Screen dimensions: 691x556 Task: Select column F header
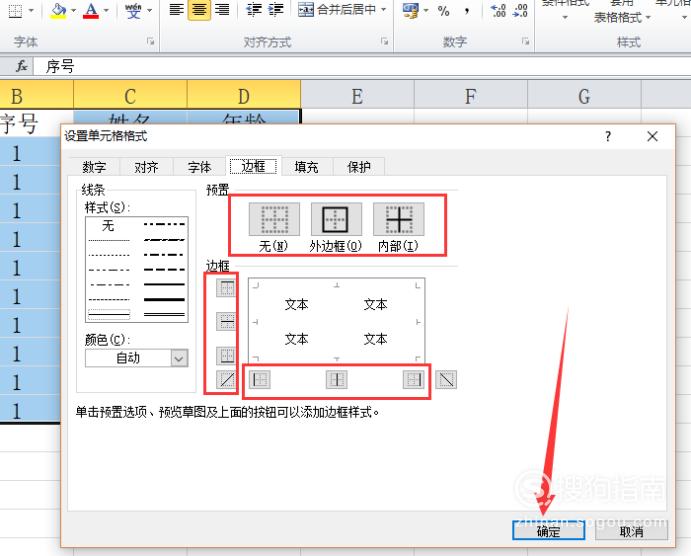[471, 95]
